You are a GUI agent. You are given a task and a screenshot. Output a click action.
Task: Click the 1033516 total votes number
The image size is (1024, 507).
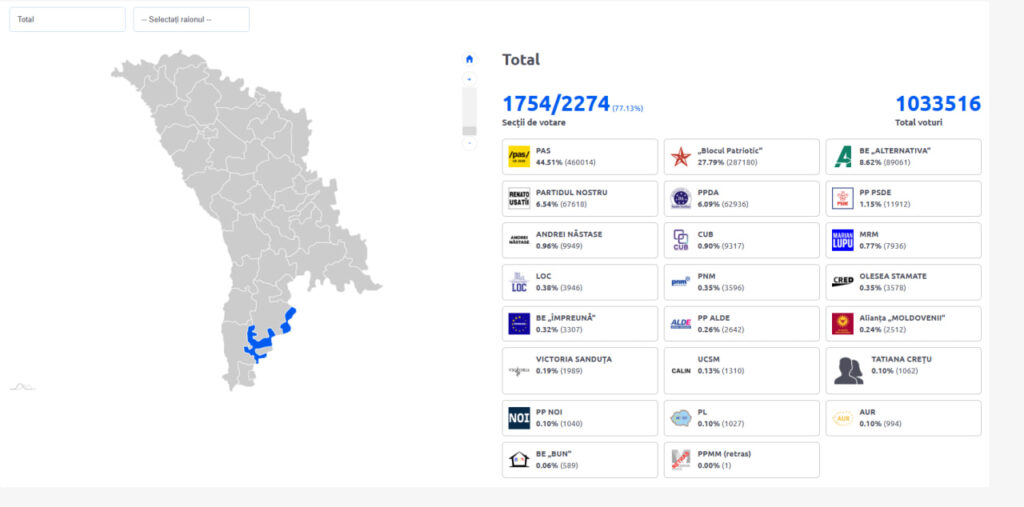[x=938, y=104]
